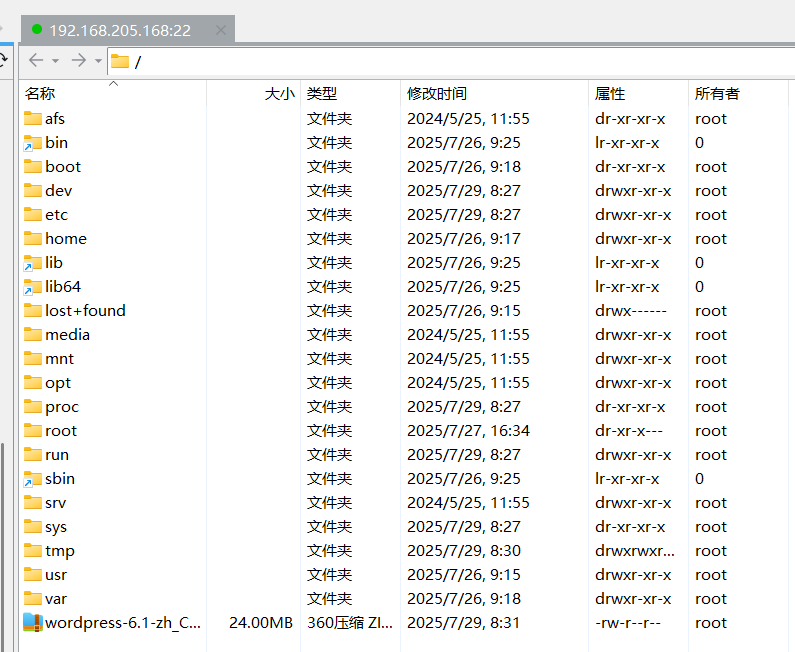Click the -rw-r--r-- attribute cell
The width and height of the screenshot is (795, 652).
628,623
